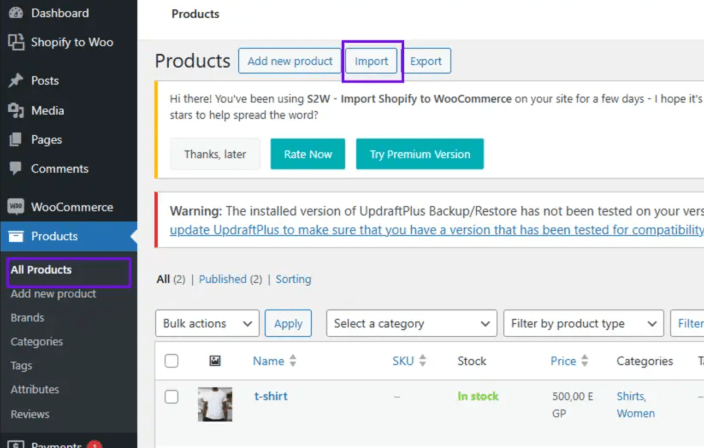The height and width of the screenshot is (448, 704).
Task: Open the Bulk actions dropdown
Action: [207, 323]
